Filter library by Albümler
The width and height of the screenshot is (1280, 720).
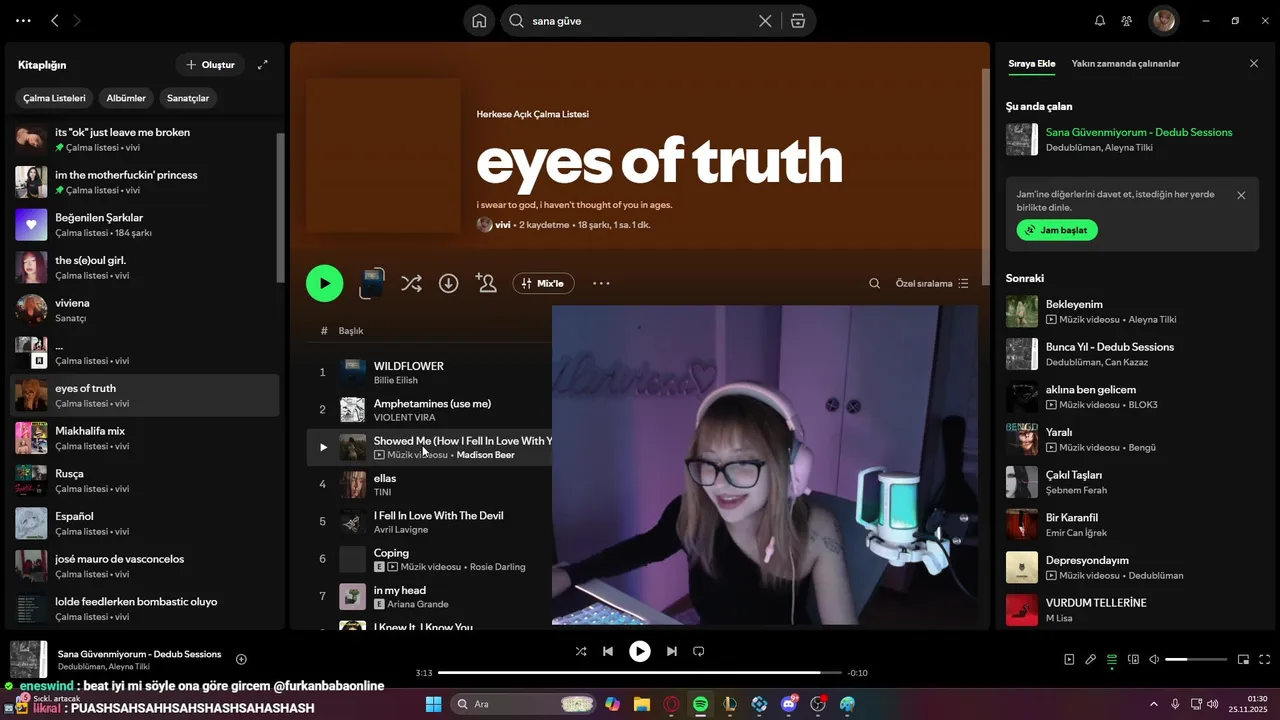pos(126,98)
